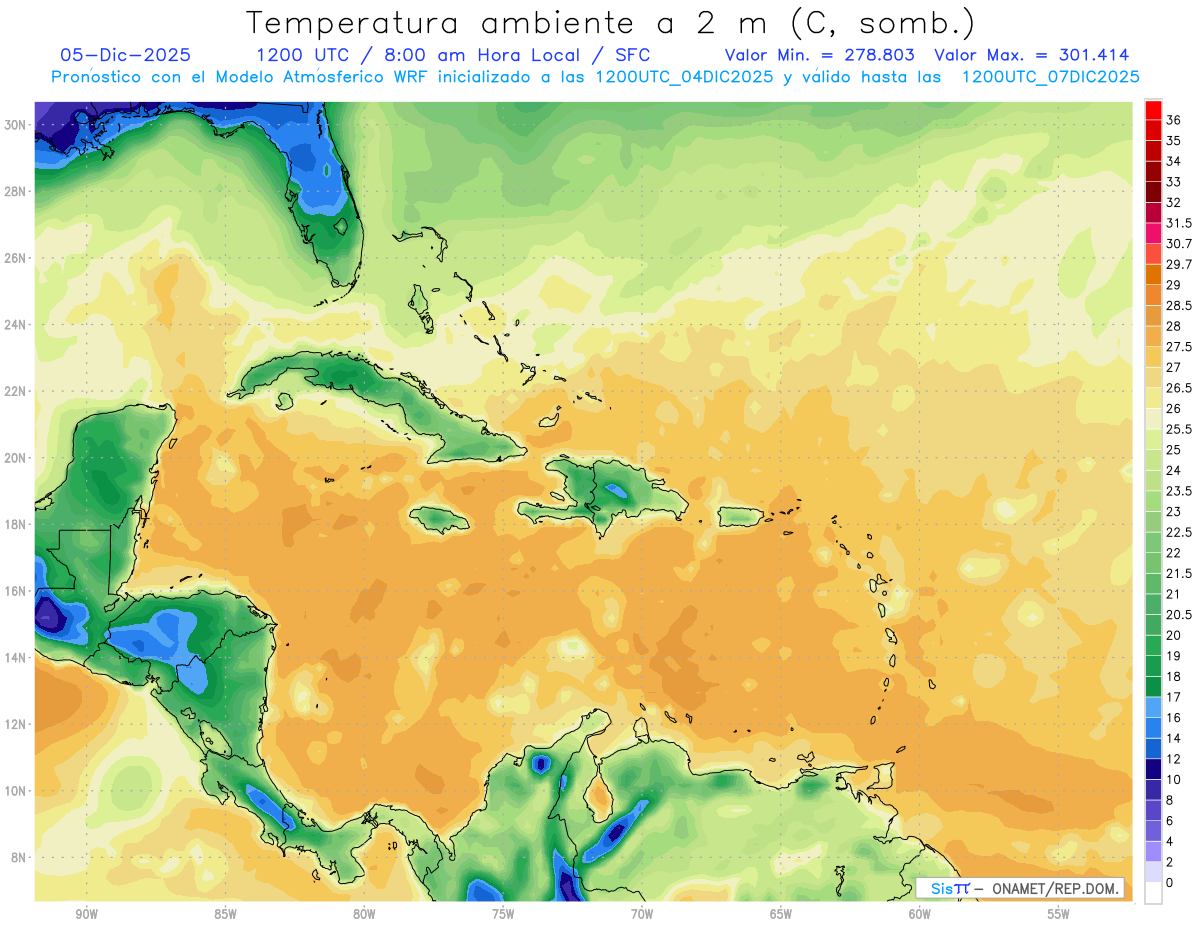The image size is (1200, 927).
Task: Click the color scale label '26.5'
Action: tap(1179, 388)
